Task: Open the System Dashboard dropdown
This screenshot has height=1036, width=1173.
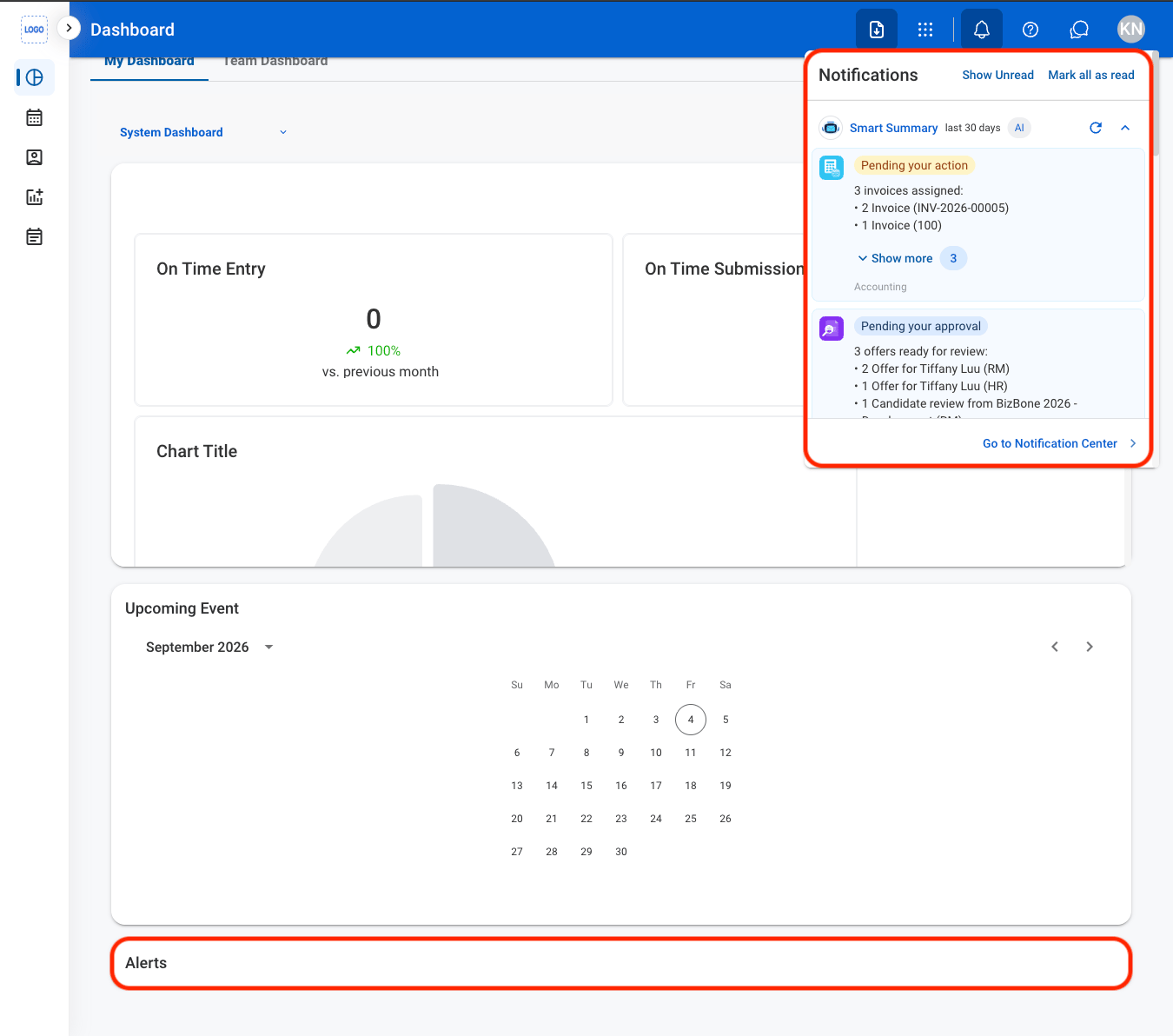Action: (x=203, y=132)
